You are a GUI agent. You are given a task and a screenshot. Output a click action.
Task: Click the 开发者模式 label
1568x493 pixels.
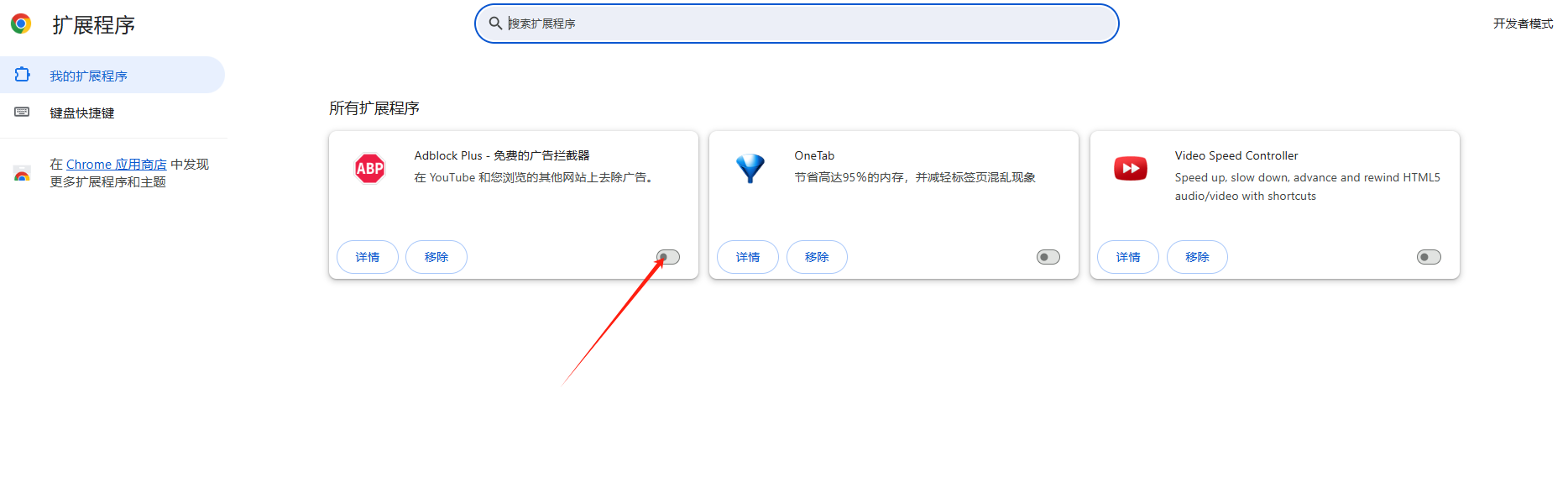[1523, 24]
